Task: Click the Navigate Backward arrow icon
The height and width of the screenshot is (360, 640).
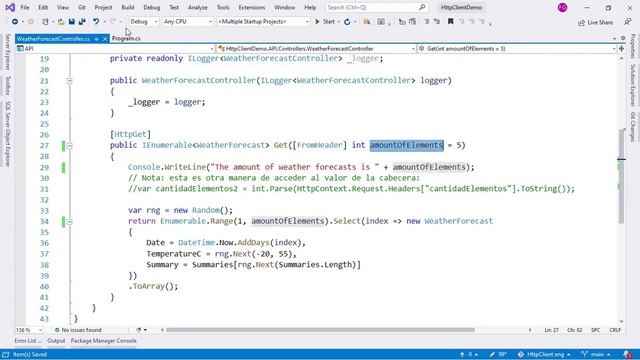Action: point(15,22)
